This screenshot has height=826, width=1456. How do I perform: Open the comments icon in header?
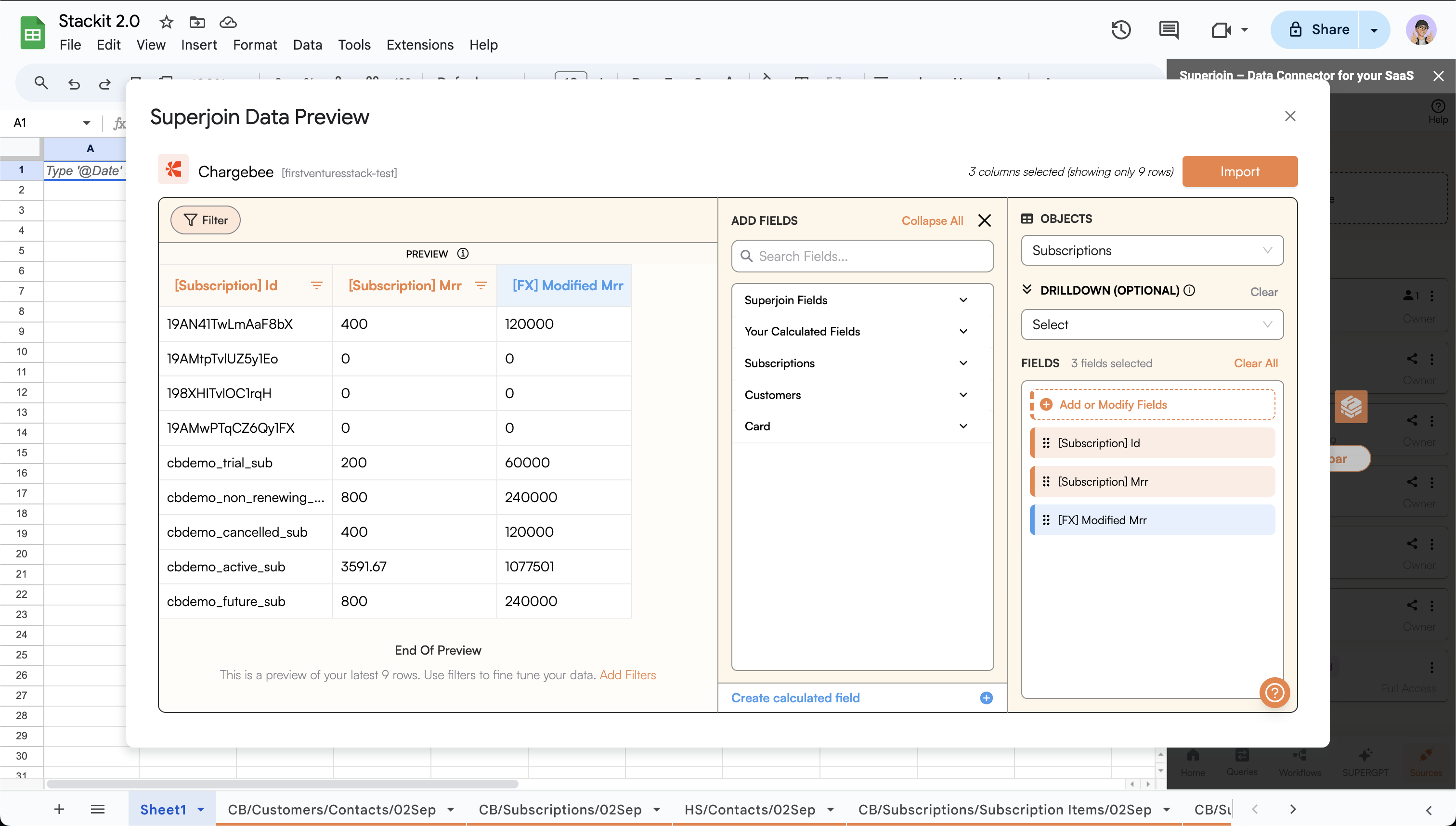click(x=1169, y=29)
